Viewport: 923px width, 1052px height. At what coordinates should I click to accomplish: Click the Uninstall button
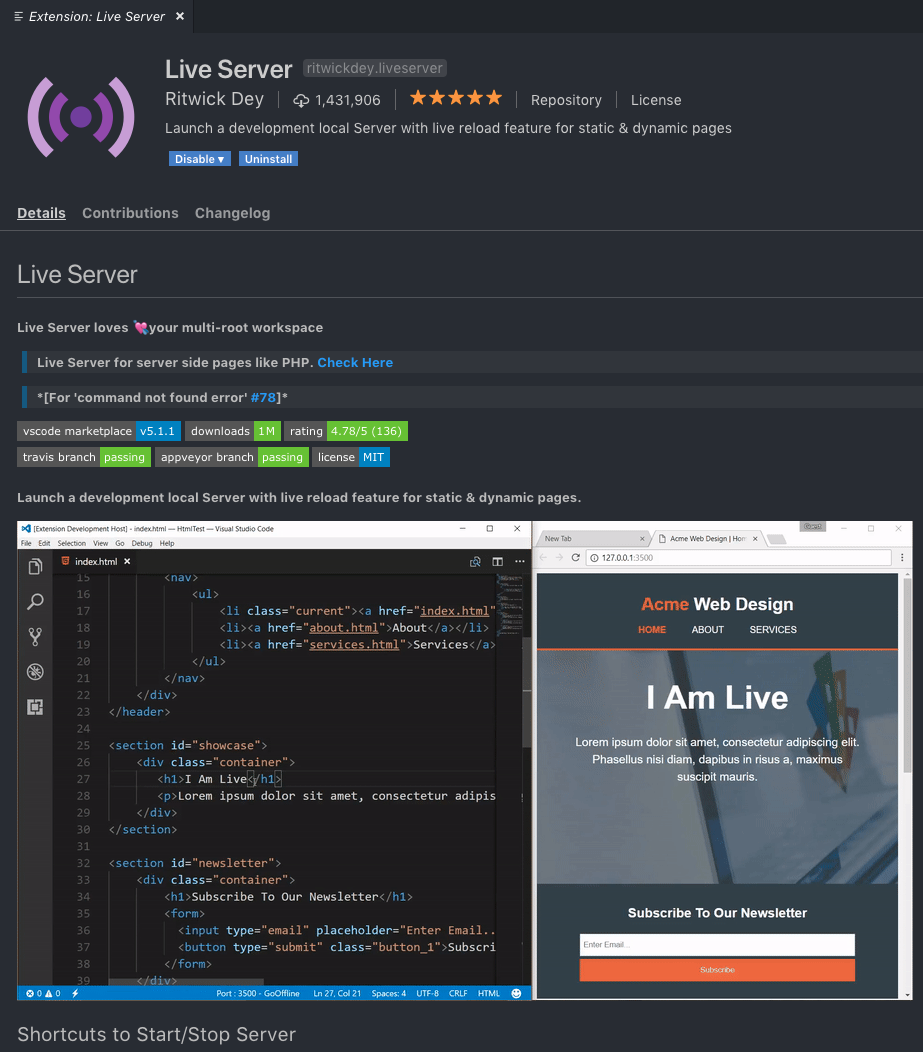click(268, 159)
